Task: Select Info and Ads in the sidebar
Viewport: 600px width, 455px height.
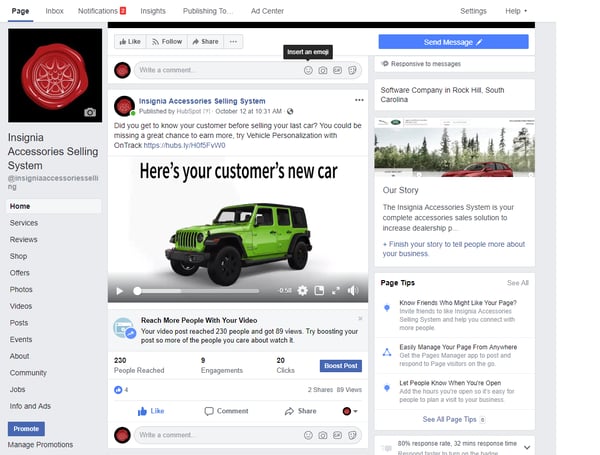Action: [x=30, y=406]
